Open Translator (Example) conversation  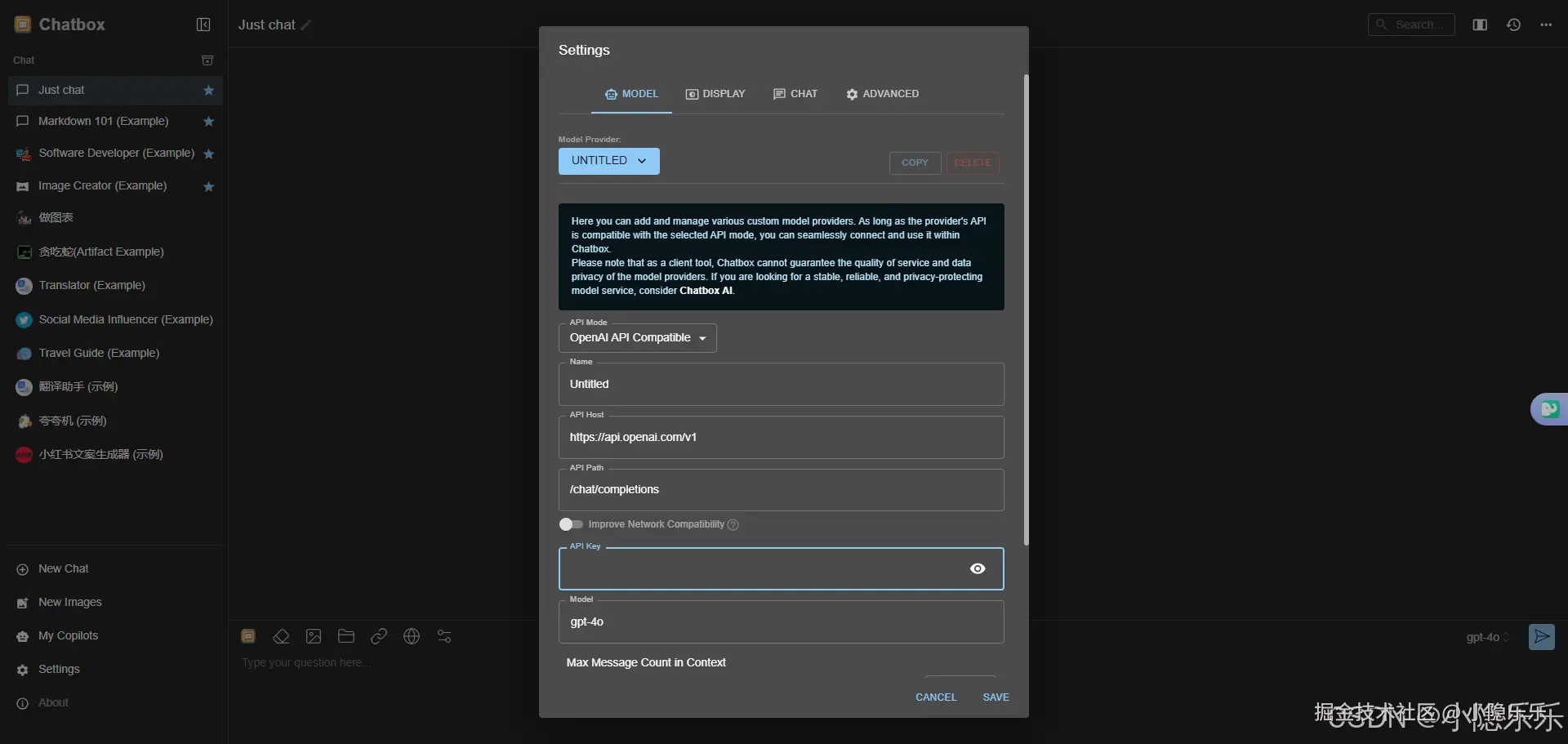(115, 285)
